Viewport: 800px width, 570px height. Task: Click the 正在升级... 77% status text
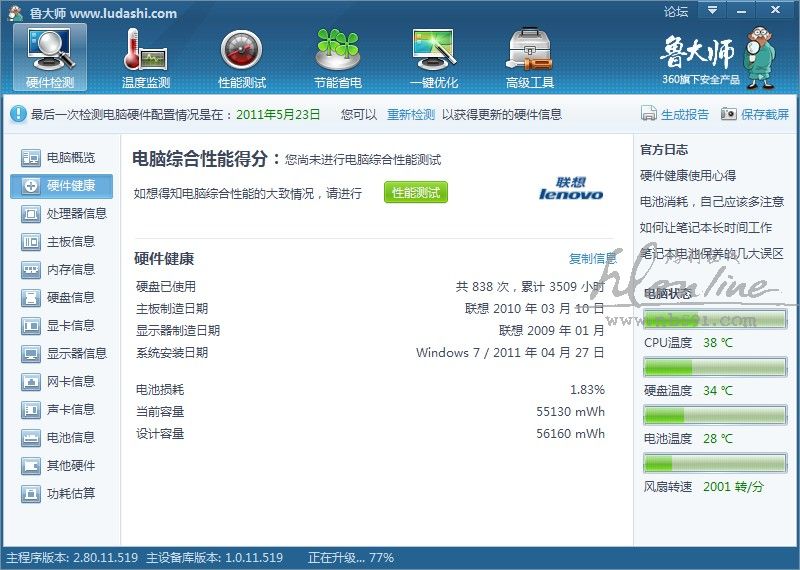[351, 558]
